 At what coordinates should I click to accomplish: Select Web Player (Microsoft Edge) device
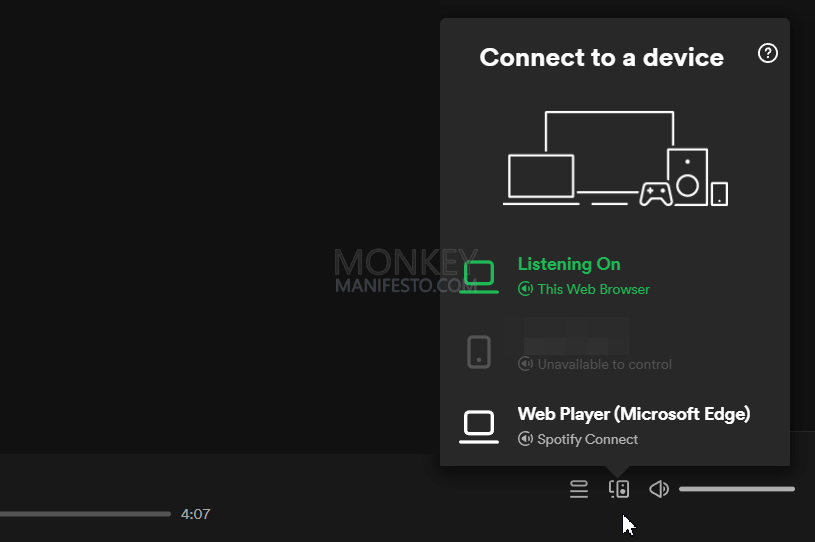(615, 426)
